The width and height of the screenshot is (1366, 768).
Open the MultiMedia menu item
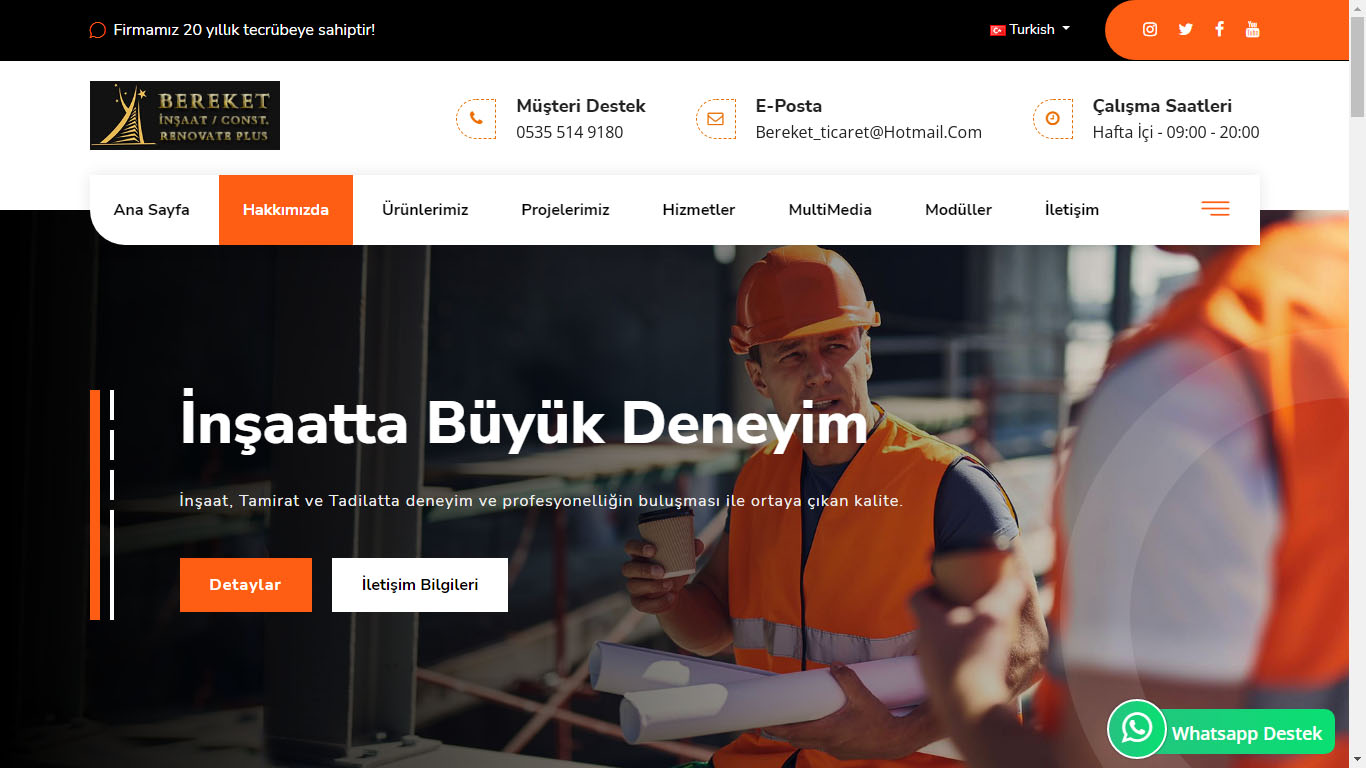point(830,210)
